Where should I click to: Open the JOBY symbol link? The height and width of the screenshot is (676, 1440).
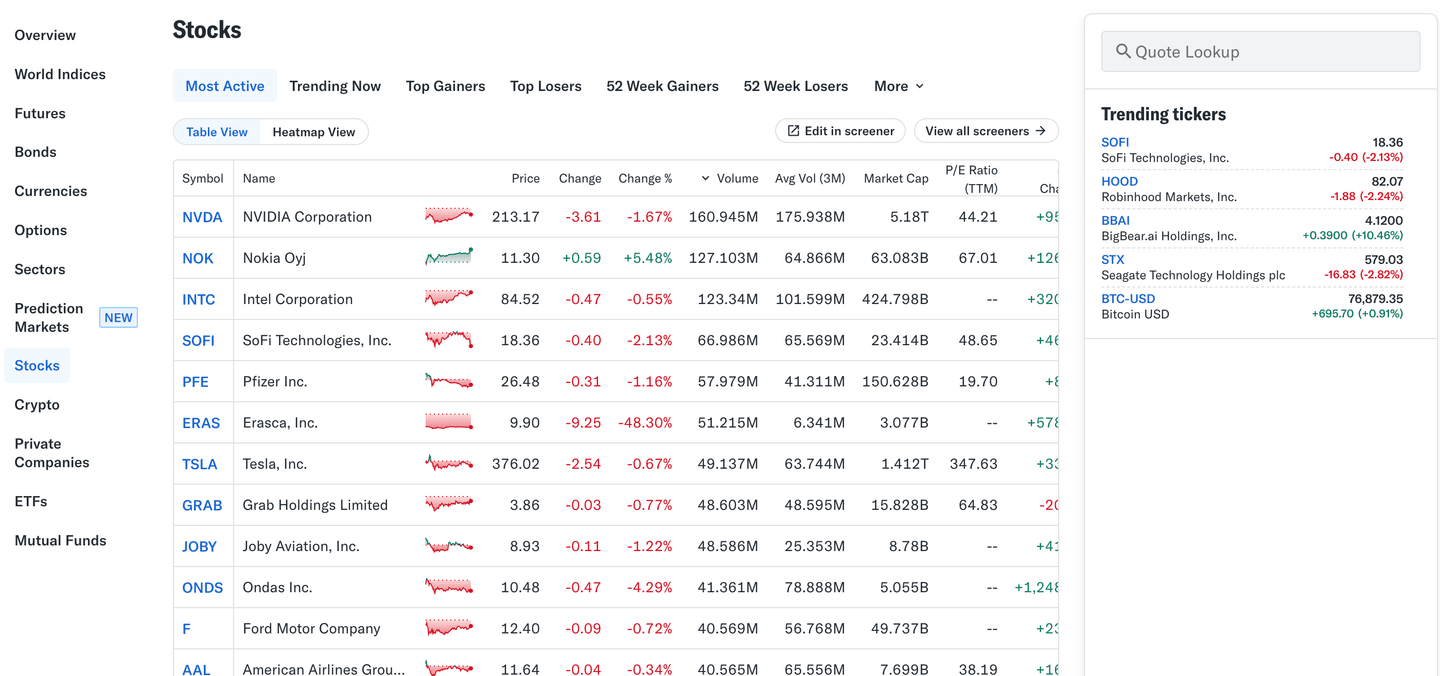click(200, 546)
